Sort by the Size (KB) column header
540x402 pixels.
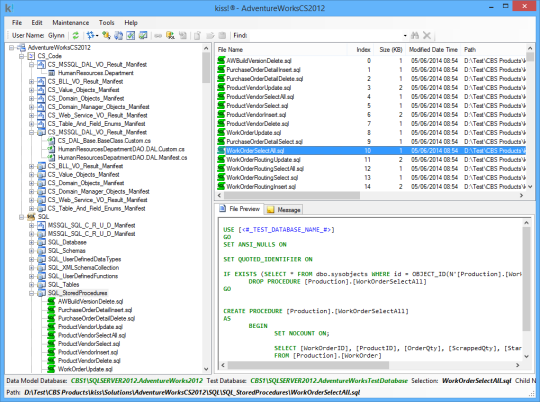point(390,50)
